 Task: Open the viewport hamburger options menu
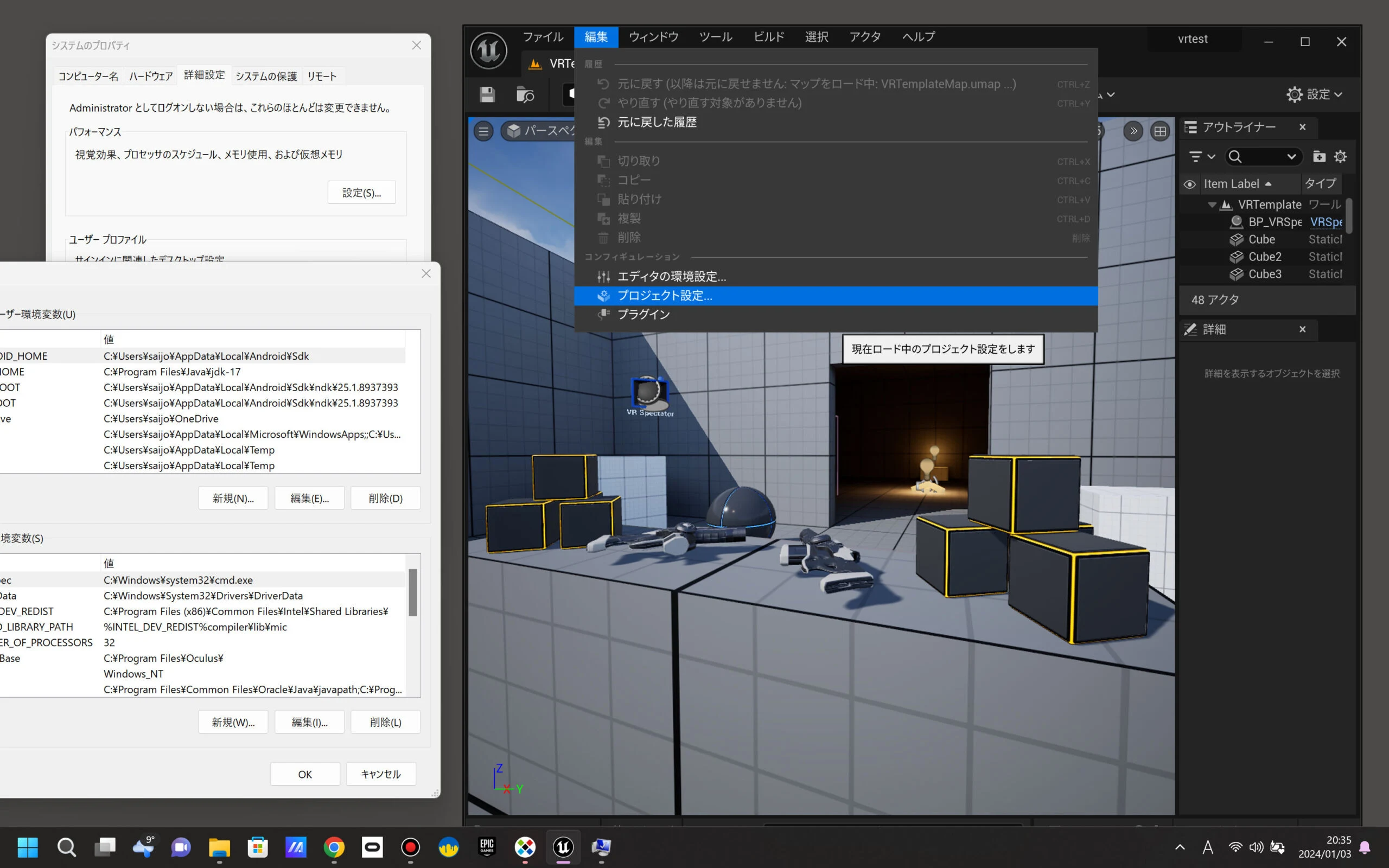[483, 131]
